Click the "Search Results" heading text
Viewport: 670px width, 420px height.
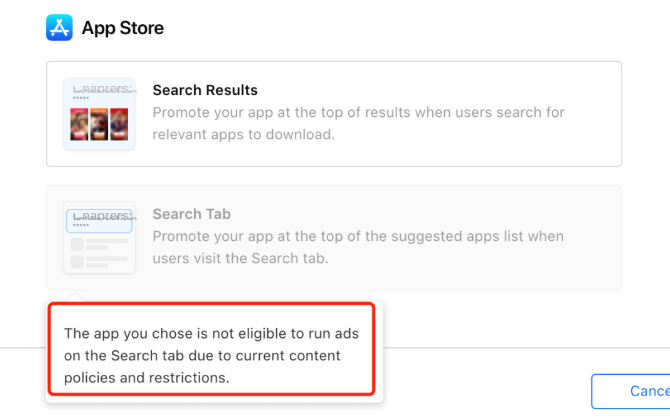(x=205, y=90)
